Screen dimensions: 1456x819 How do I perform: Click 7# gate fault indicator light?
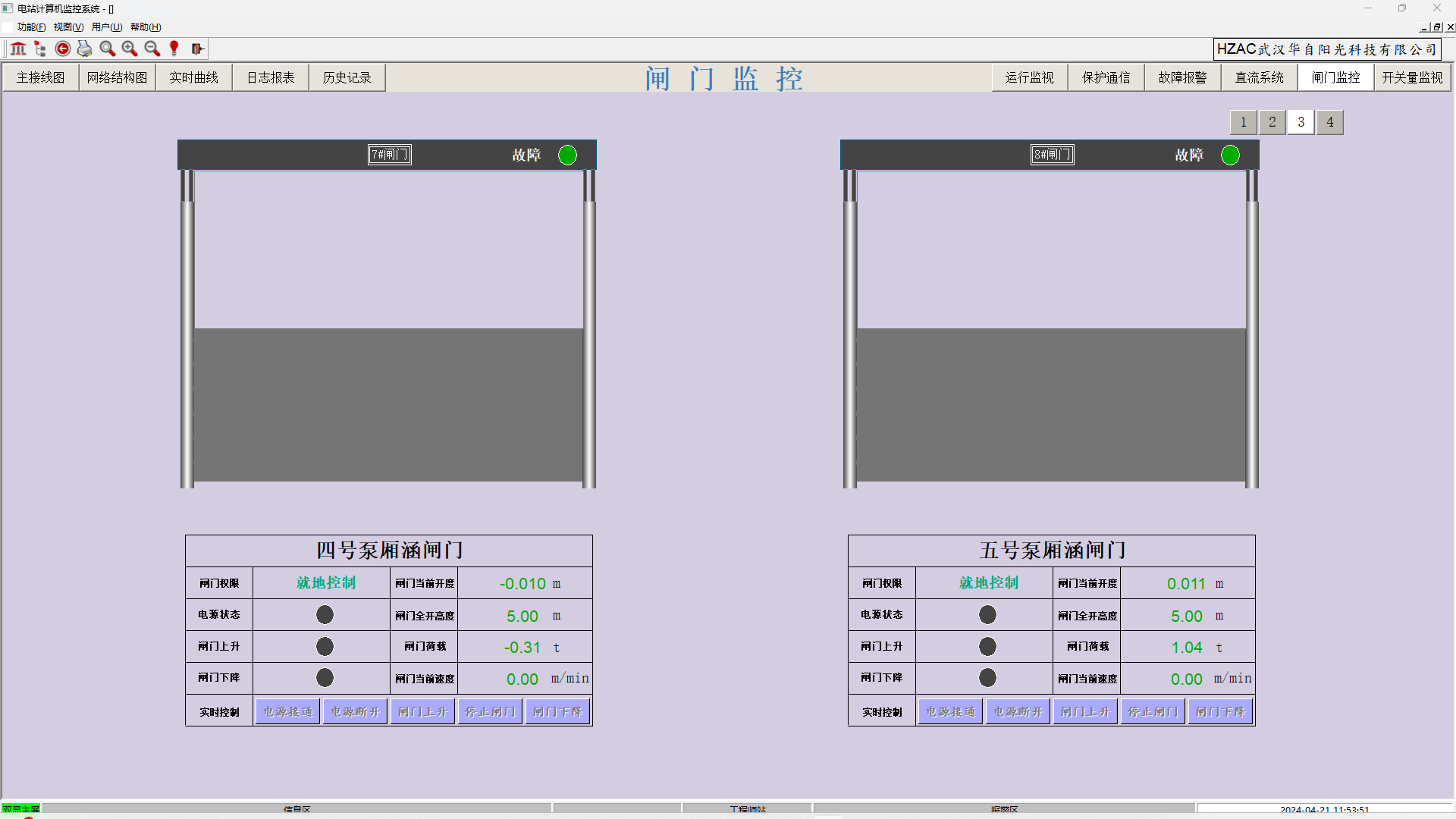click(x=567, y=155)
